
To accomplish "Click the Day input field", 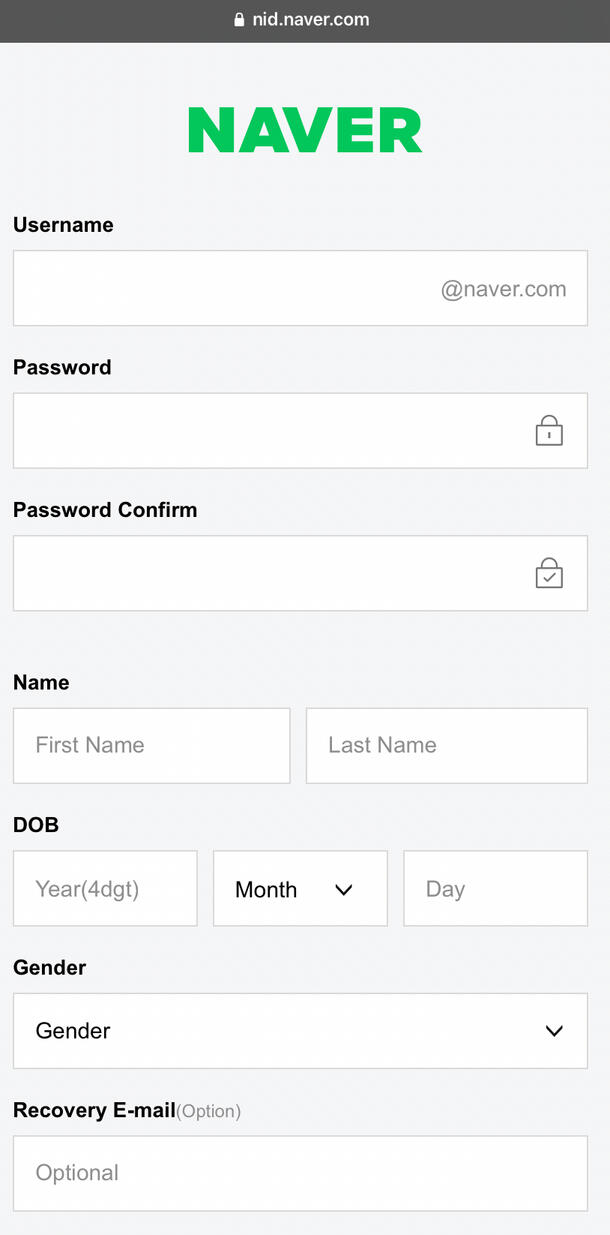I will point(495,889).
